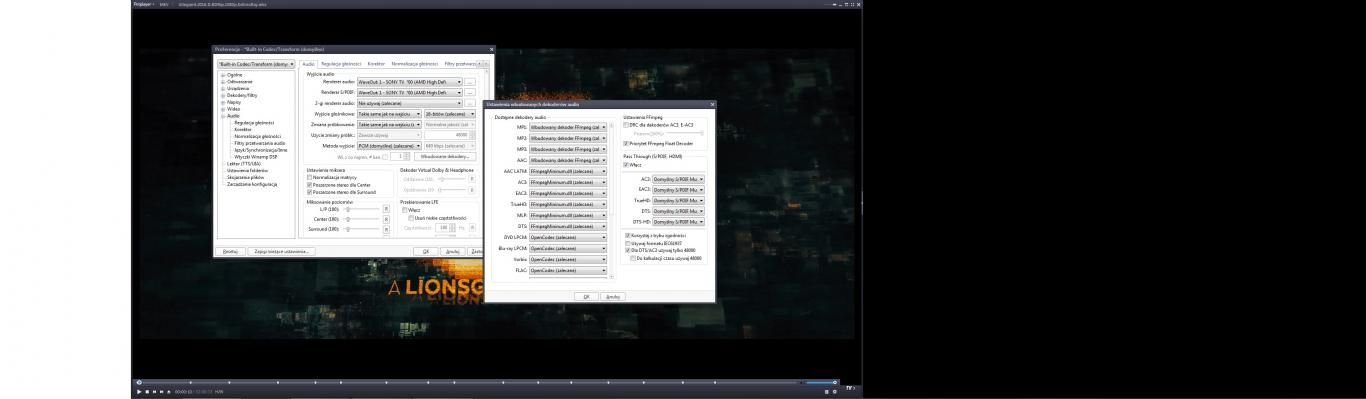Toggle DRC dla dekoderów AC3, E-AC3
Image resolution: width=1366 pixels, height=399 pixels.
[x=627, y=124]
